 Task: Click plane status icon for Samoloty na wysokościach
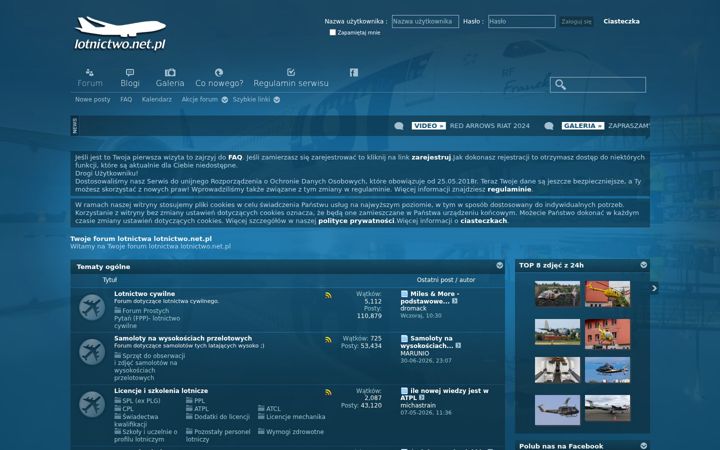coord(92,352)
